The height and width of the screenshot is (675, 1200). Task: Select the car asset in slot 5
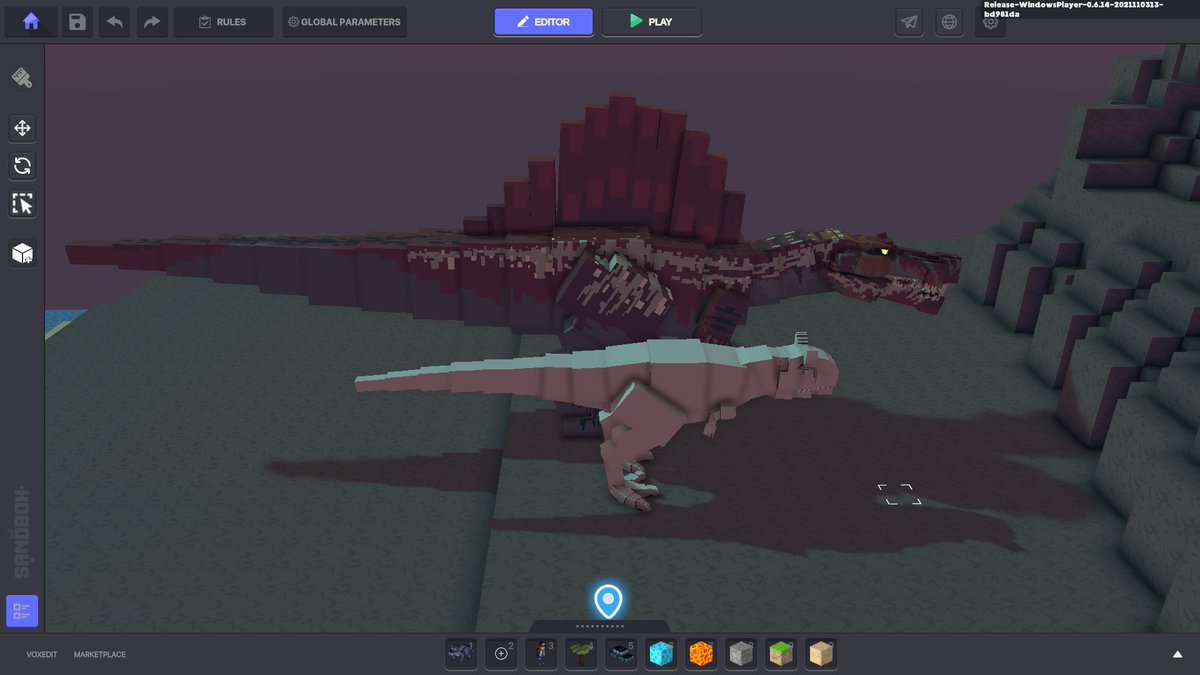tap(621, 654)
